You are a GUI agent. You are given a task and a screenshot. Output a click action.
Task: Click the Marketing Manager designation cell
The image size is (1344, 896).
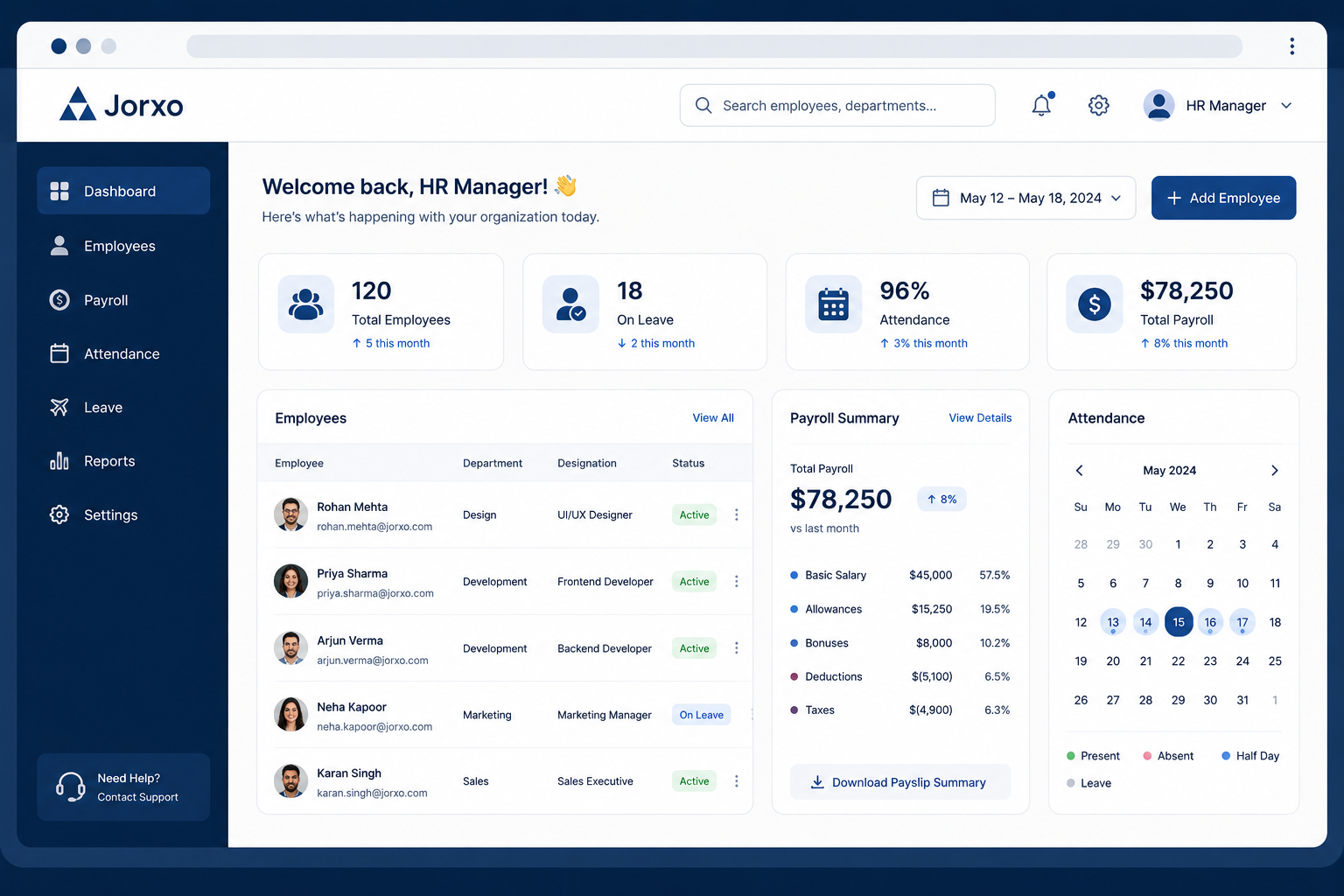[605, 715]
